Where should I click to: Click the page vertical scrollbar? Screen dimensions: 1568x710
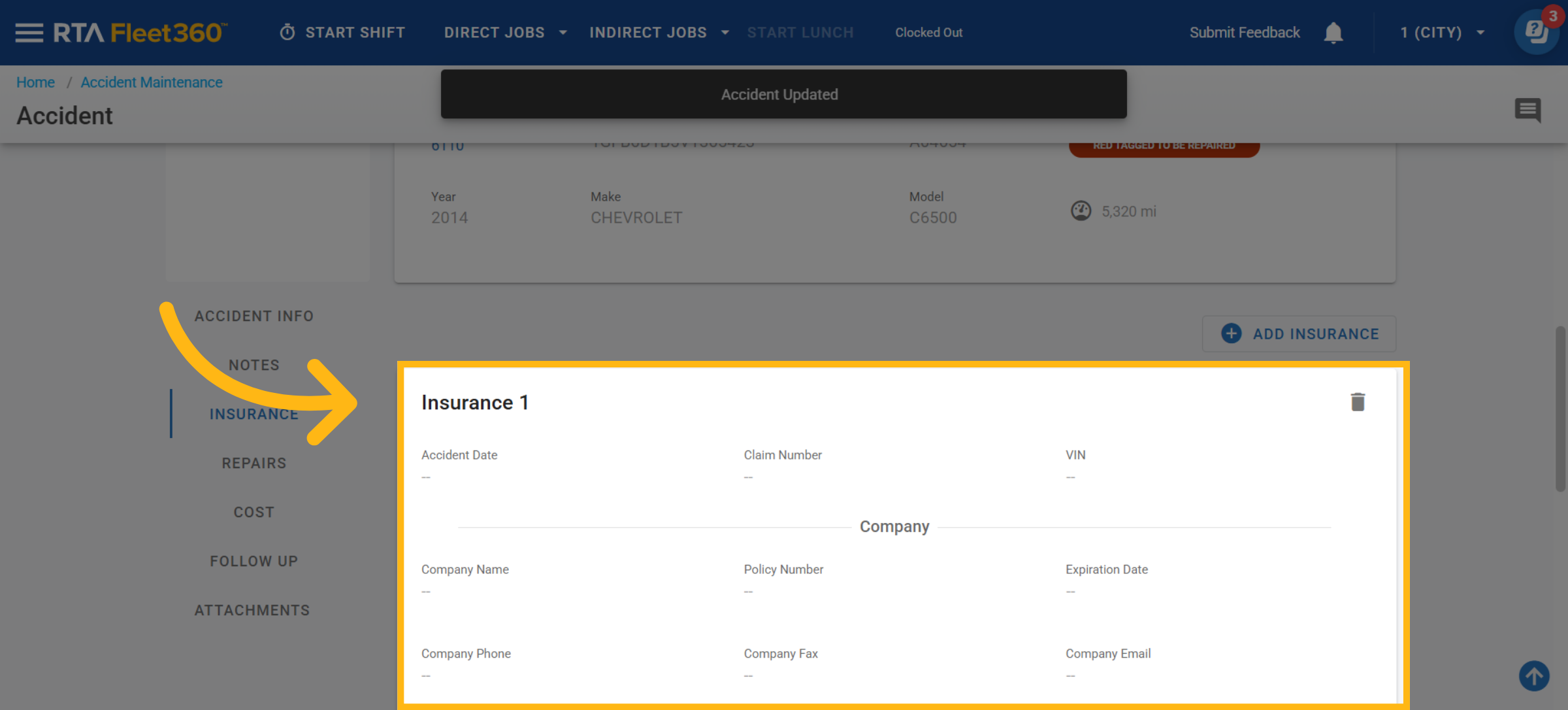coord(1560,409)
